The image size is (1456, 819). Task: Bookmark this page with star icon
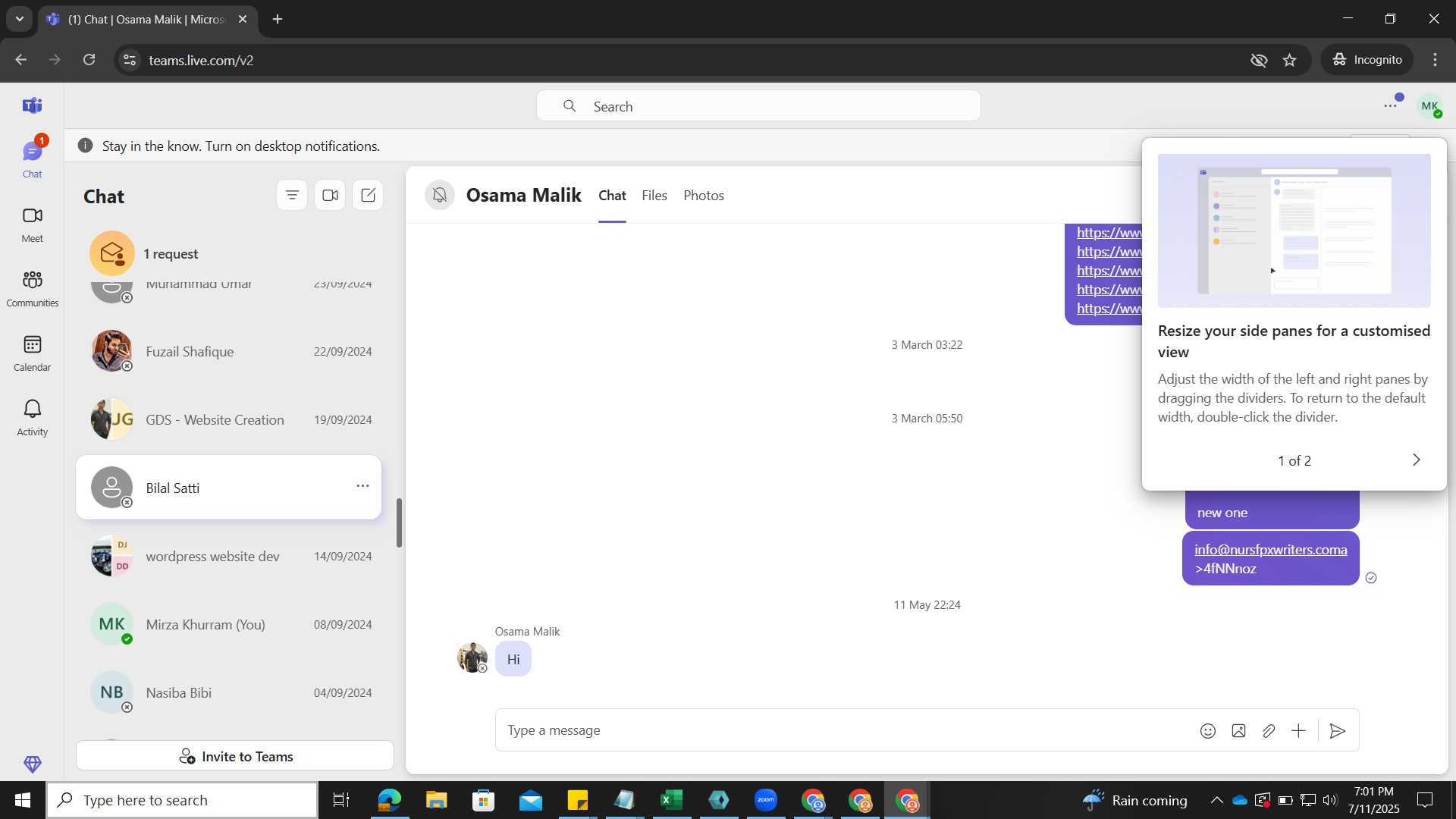coord(1289,60)
